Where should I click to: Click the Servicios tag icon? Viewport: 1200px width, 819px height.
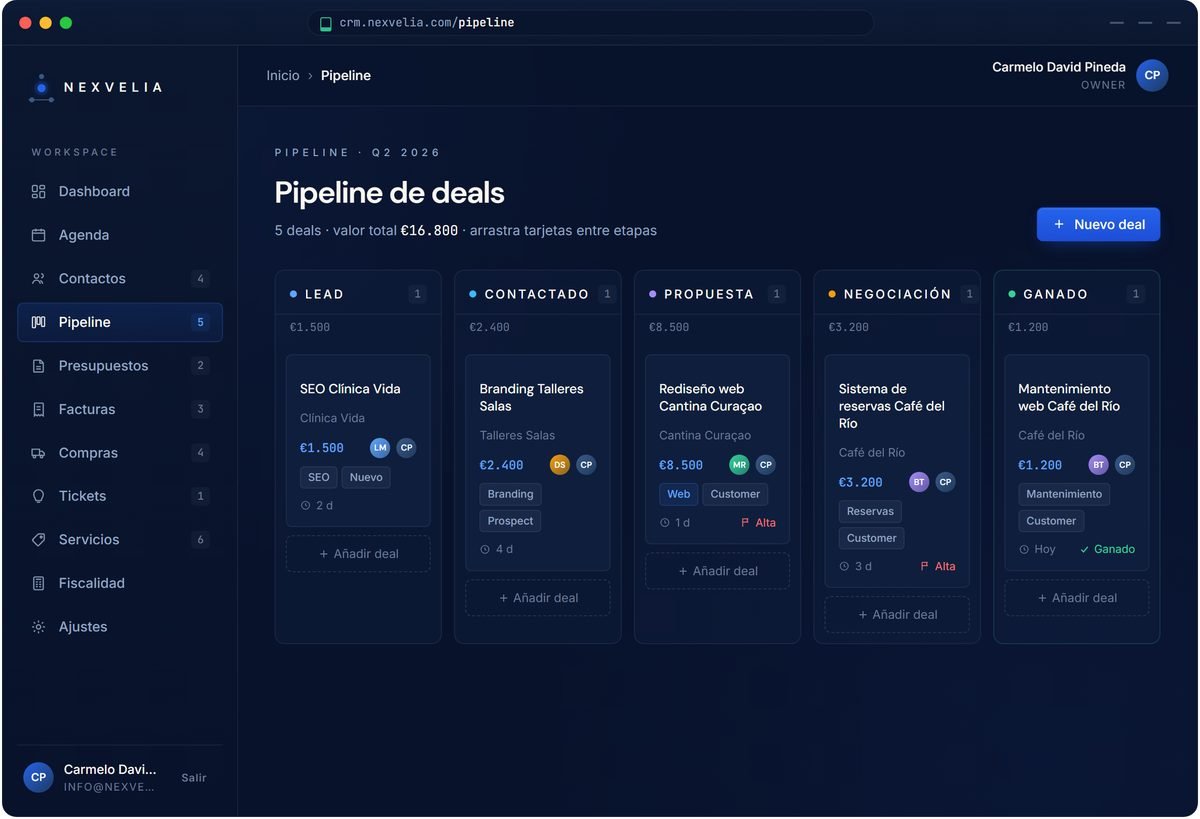(38, 540)
